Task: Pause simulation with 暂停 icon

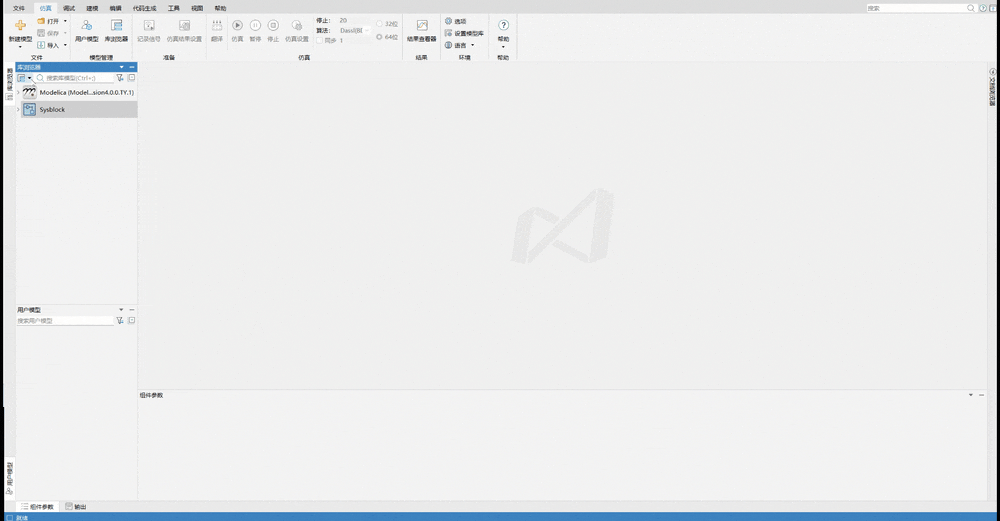Action: 255,25
